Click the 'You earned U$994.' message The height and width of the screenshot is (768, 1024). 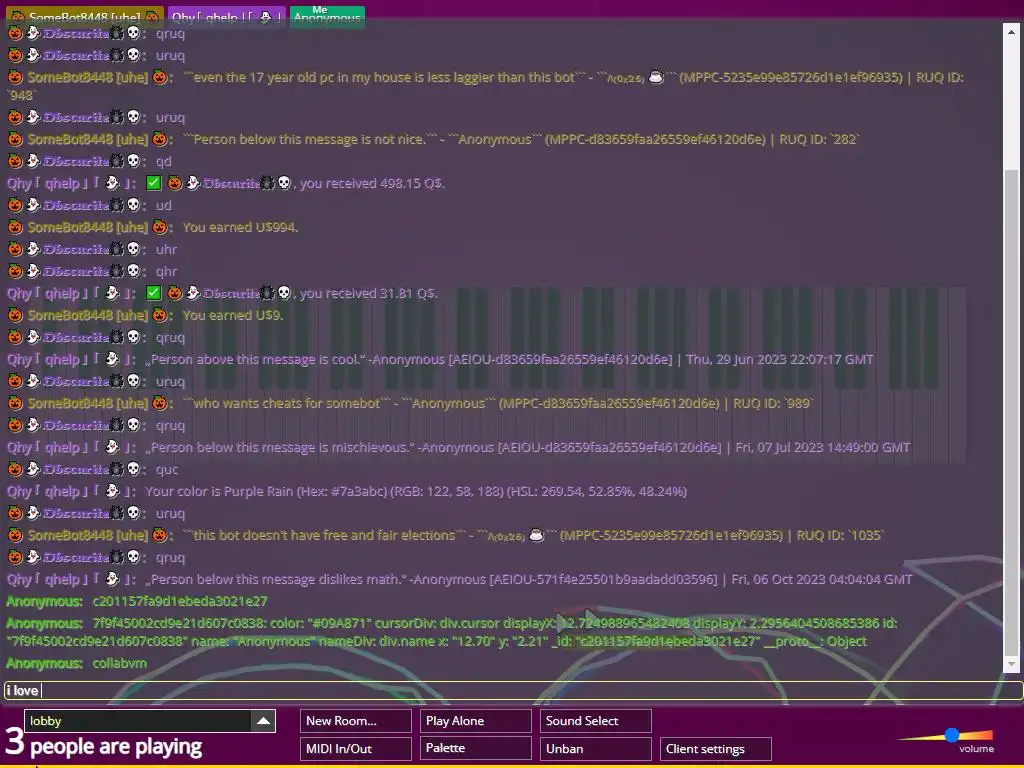coord(240,227)
